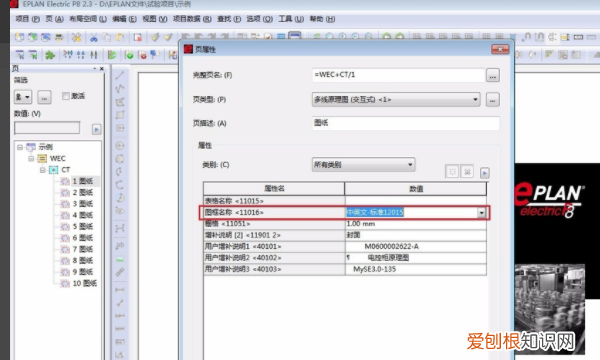Click the blue arrow button above the property table
The image size is (600, 360).
[x=484, y=173]
